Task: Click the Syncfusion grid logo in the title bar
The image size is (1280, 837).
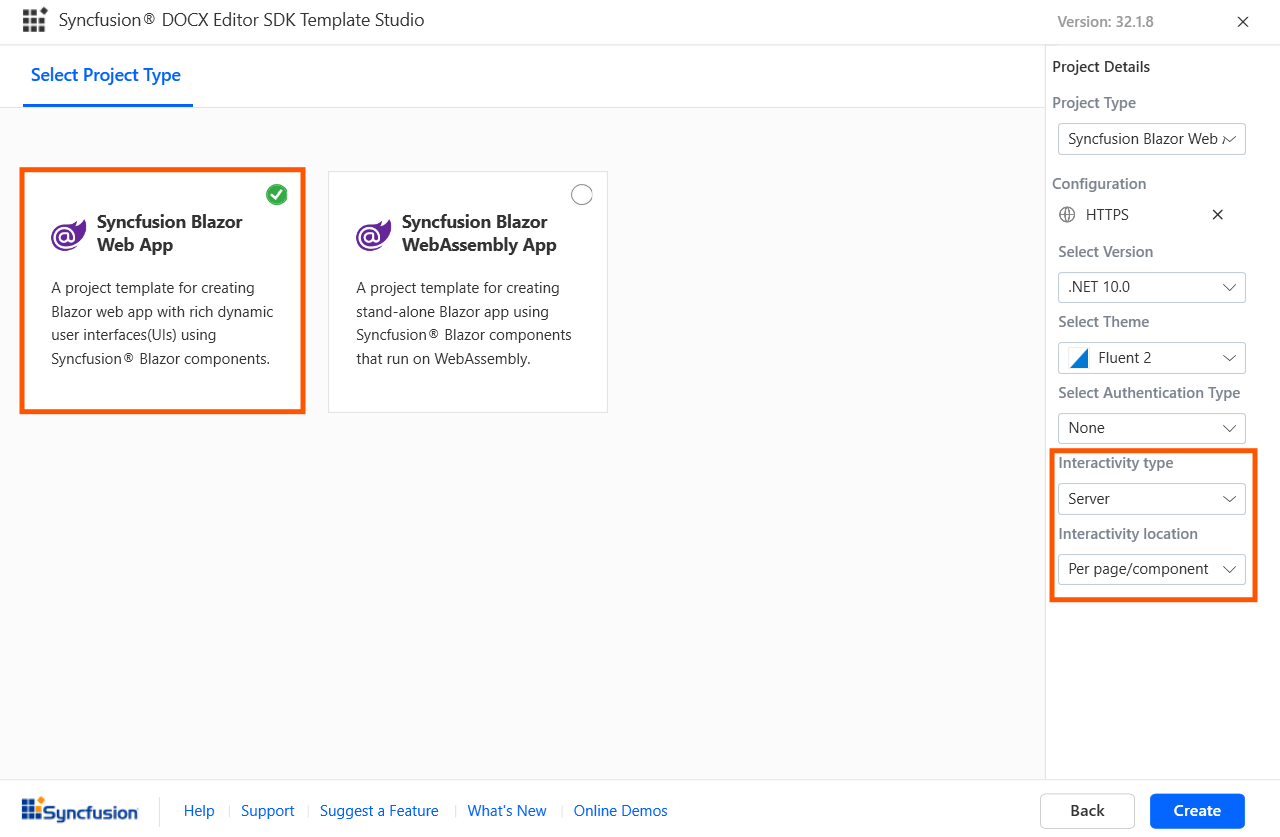Action: point(35,19)
